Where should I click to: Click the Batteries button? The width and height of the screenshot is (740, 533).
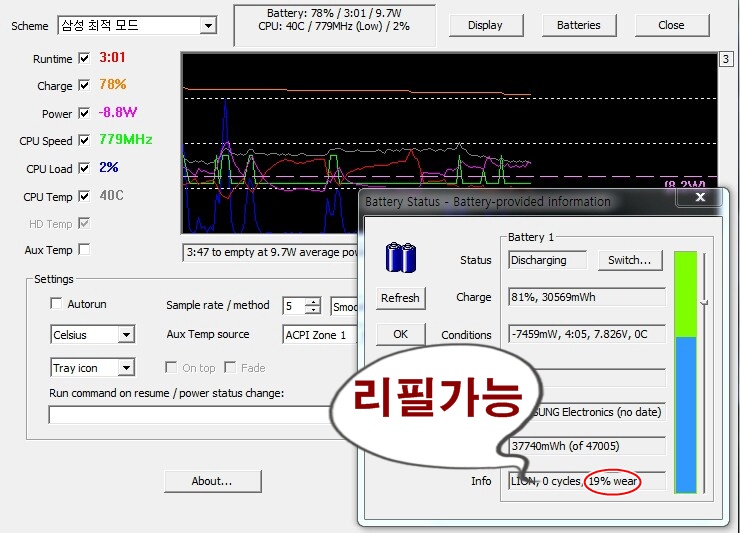tap(579, 25)
